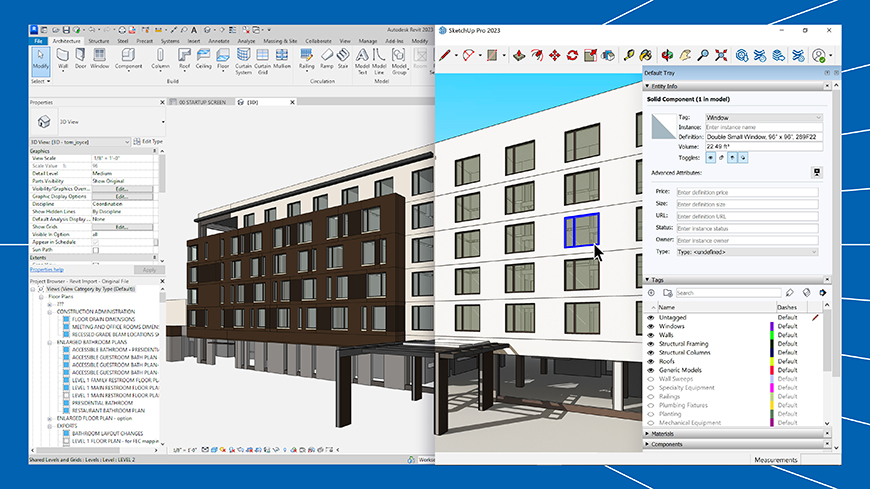The height and width of the screenshot is (489, 870).
Task: Click the Apply button in Properties panel
Action: coord(147,269)
